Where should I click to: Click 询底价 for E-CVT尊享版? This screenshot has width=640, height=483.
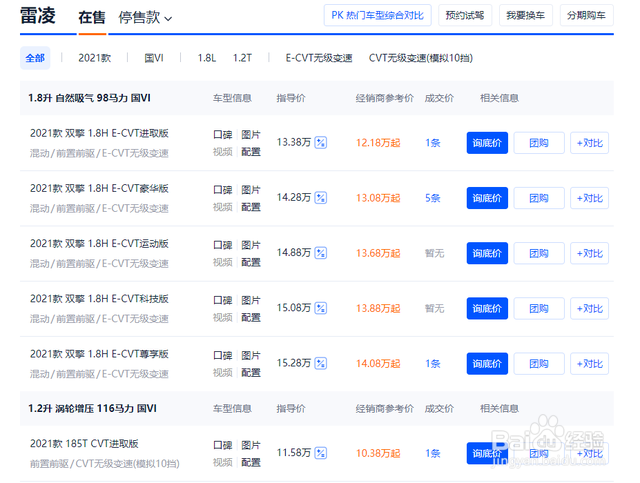pyautogui.click(x=487, y=363)
